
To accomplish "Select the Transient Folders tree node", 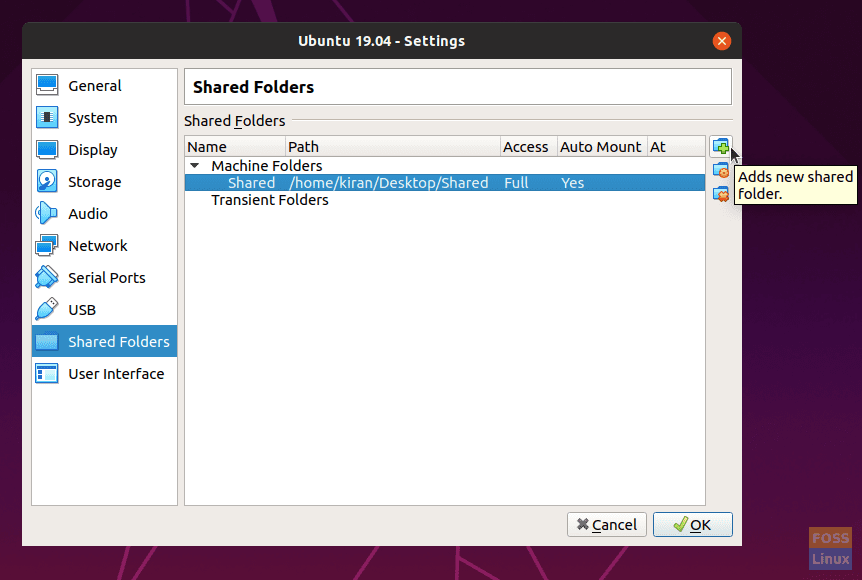I will (270, 200).
